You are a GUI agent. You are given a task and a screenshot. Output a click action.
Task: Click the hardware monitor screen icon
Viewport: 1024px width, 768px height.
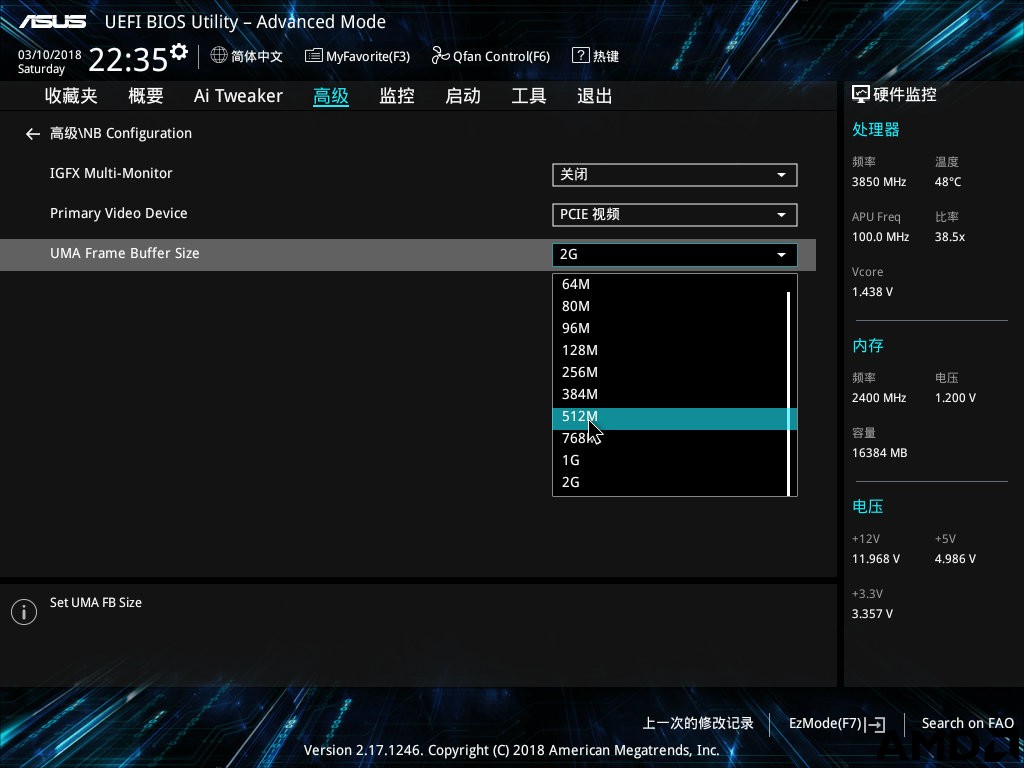click(861, 95)
